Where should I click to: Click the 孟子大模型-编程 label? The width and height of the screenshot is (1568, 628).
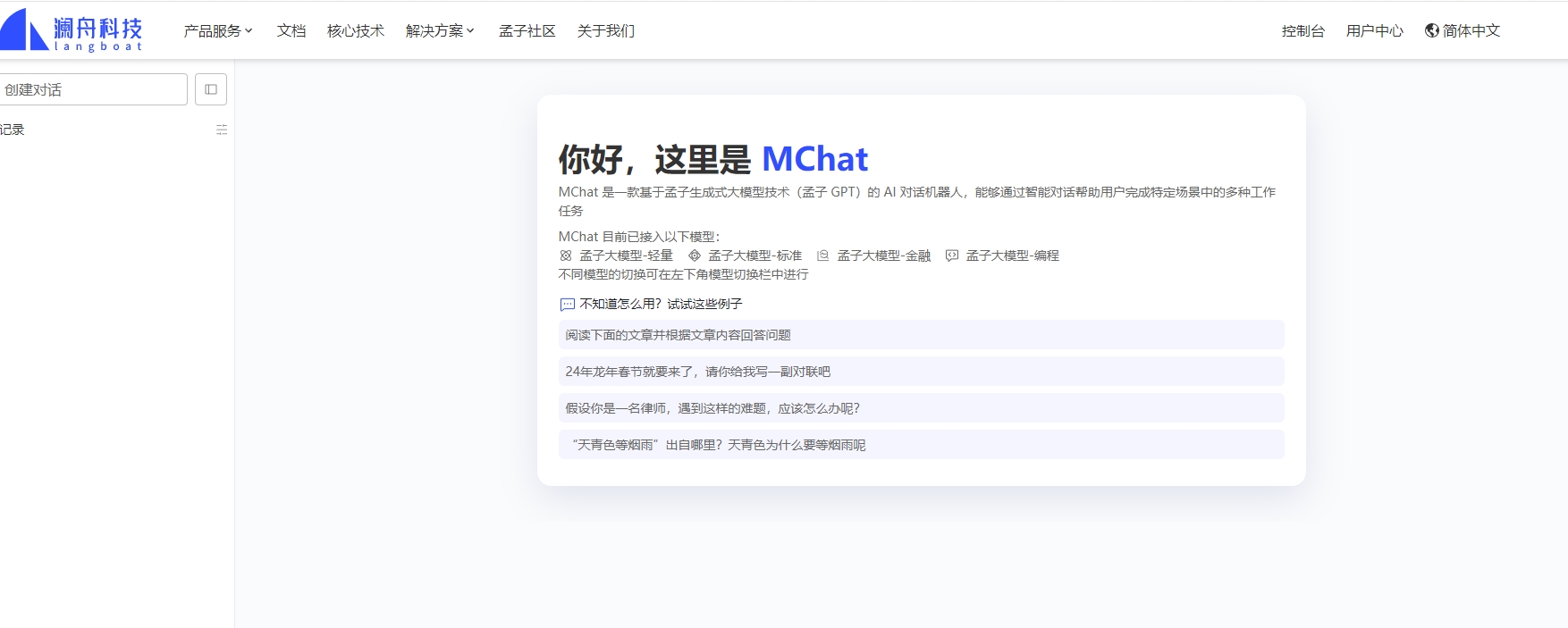1013,255
